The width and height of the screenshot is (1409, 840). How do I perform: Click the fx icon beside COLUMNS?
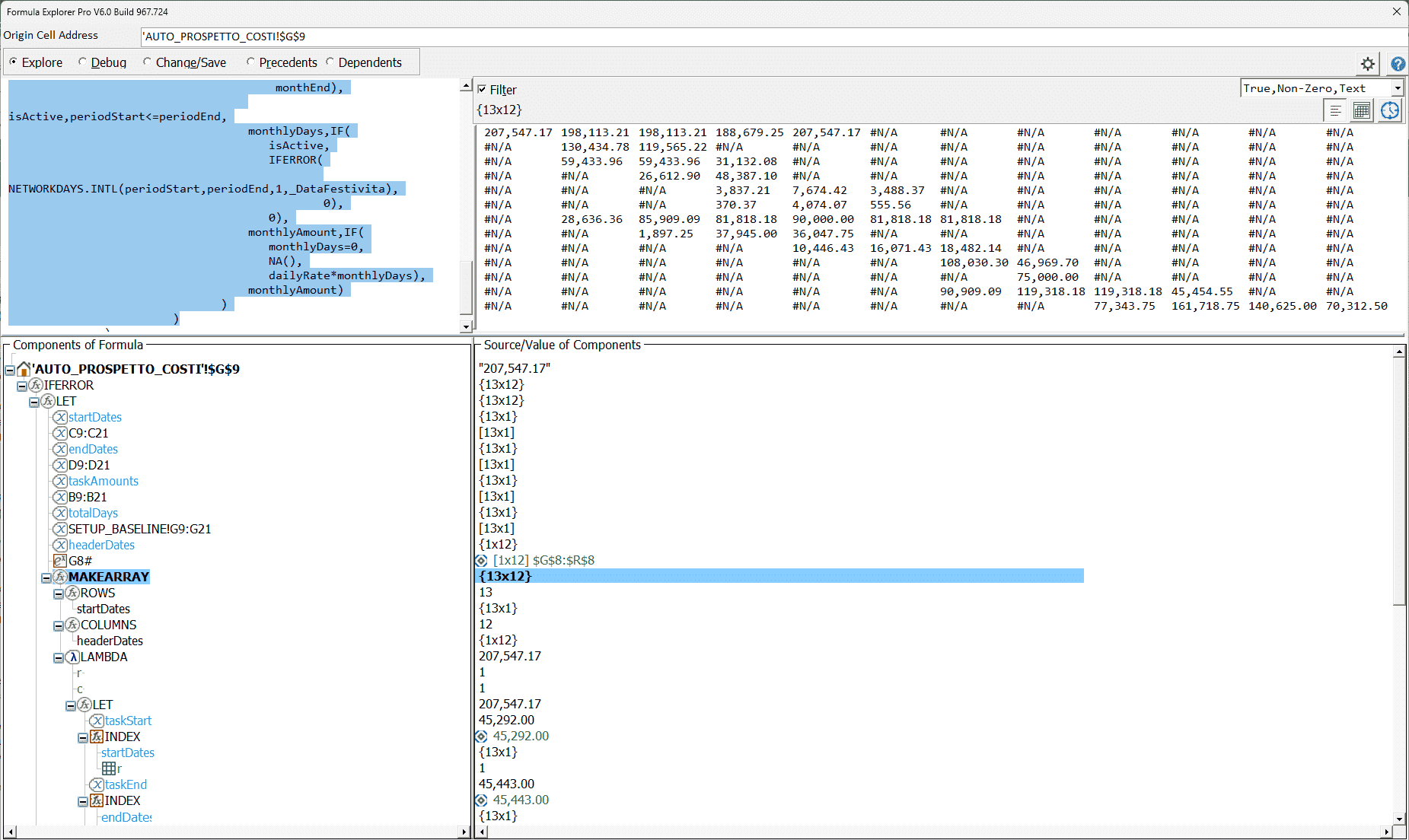click(72, 625)
